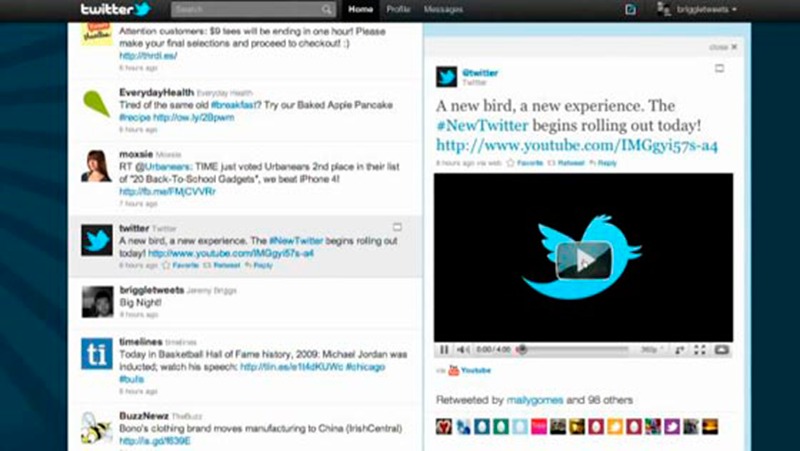The image size is (800, 451).
Task: Click #NewTwitter in the details pane tweet
Action: pyautogui.click(x=483, y=126)
